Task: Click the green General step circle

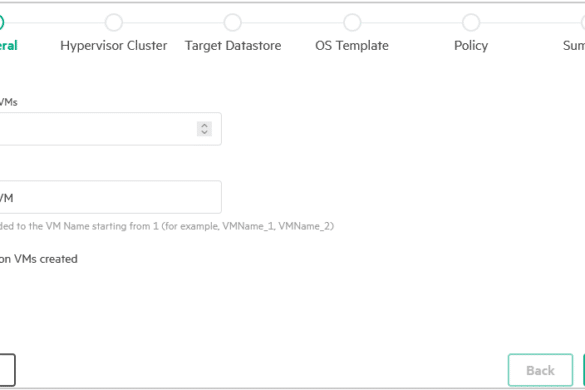Action: tap(1, 22)
